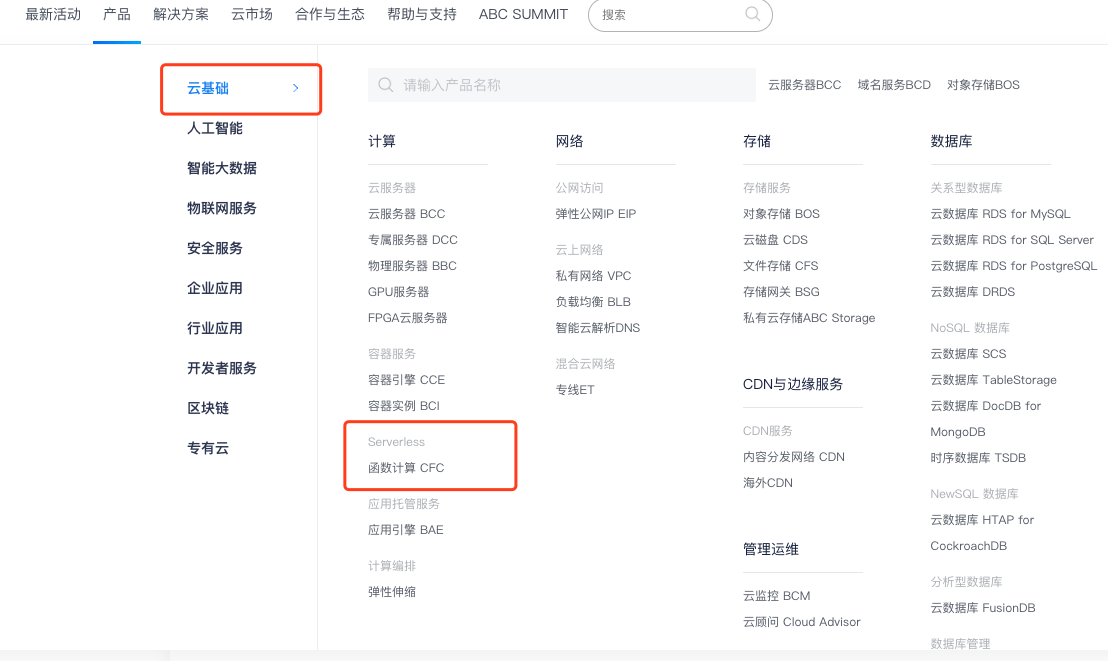Open 弹性伸缩 product link
The width and height of the screenshot is (1108, 661).
(391, 592)
